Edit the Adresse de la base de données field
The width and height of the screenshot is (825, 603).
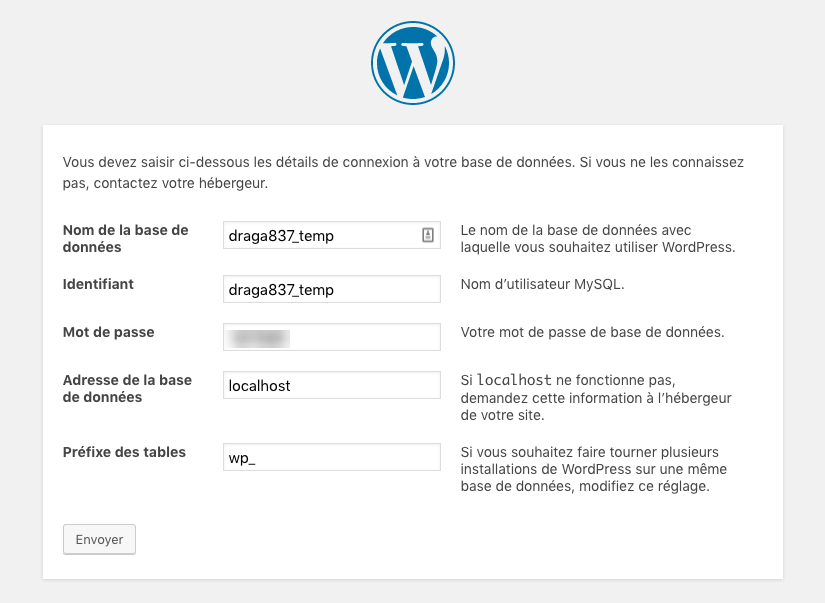[331, 385]
